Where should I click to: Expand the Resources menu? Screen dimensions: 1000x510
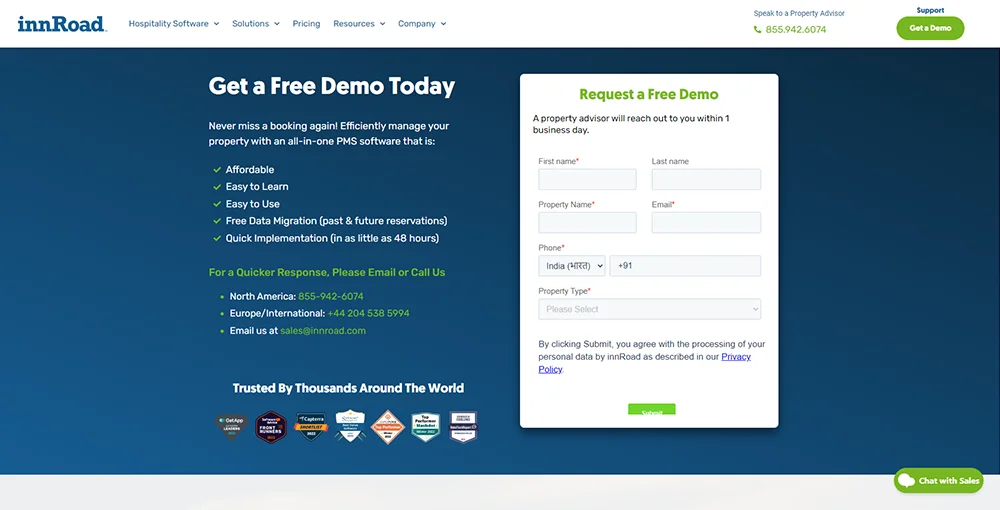click(x=359, y=24)
